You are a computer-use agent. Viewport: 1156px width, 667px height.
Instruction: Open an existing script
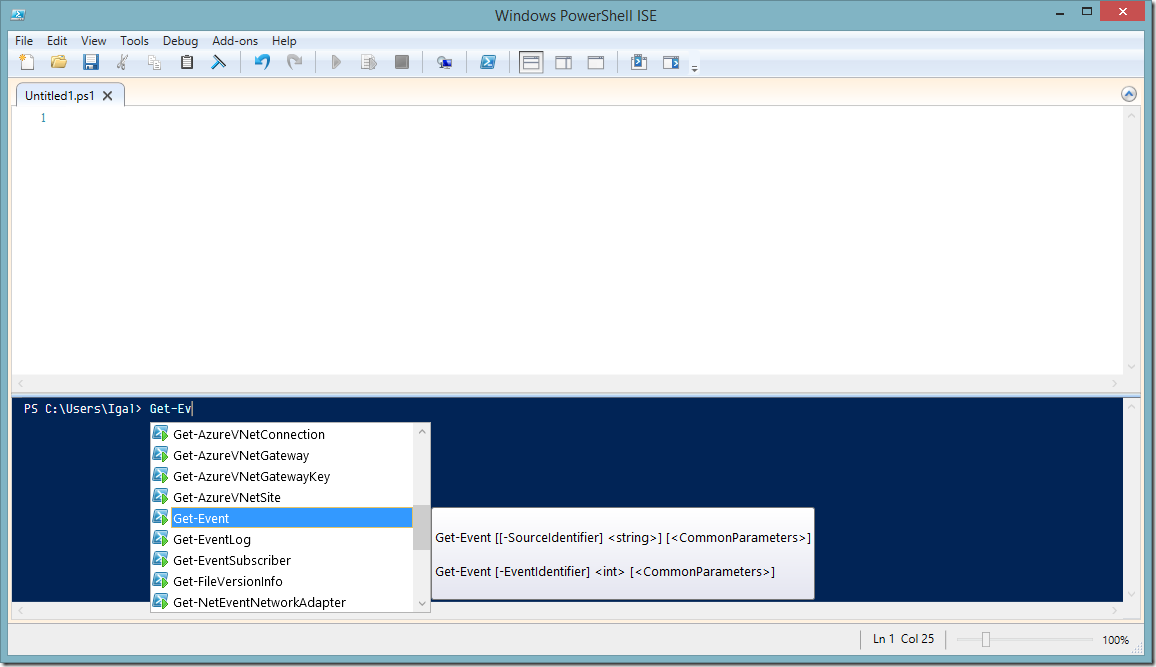click(x=59, y=61)
